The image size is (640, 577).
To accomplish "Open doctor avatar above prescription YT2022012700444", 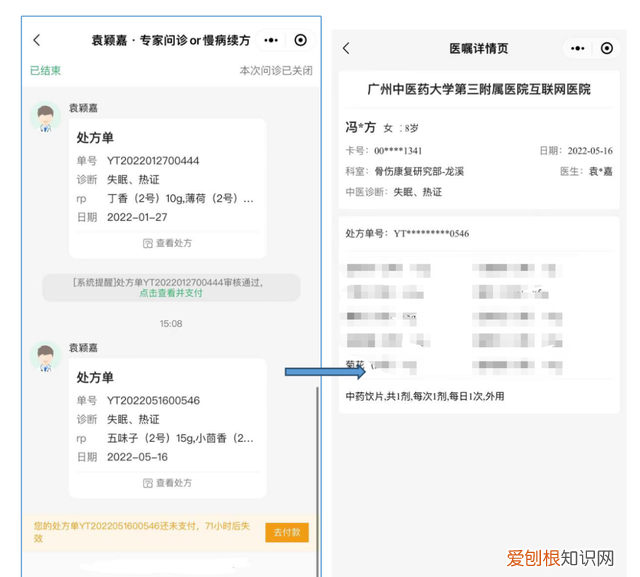I will (45, 117).
